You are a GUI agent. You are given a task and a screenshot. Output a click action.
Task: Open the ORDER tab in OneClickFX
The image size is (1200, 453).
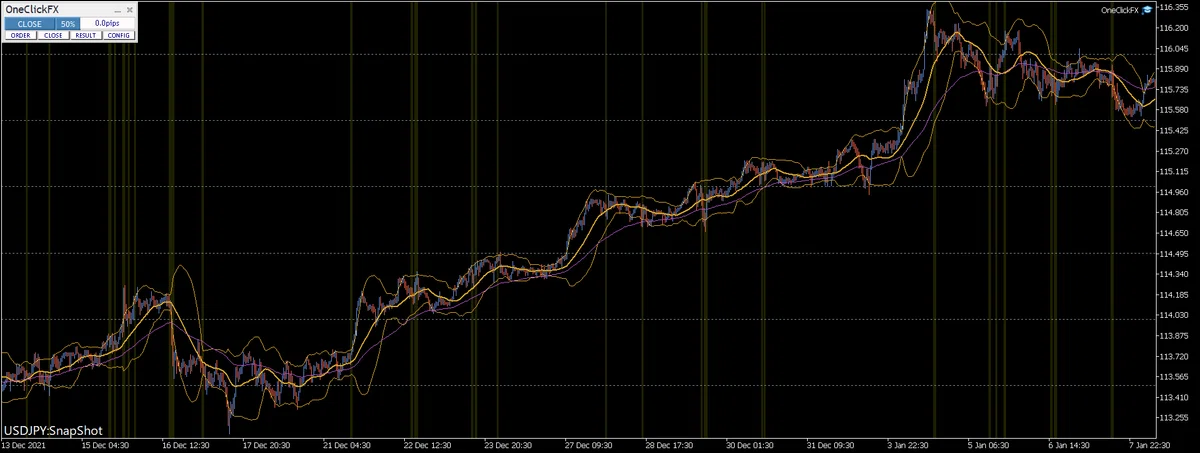click(20, 35)
